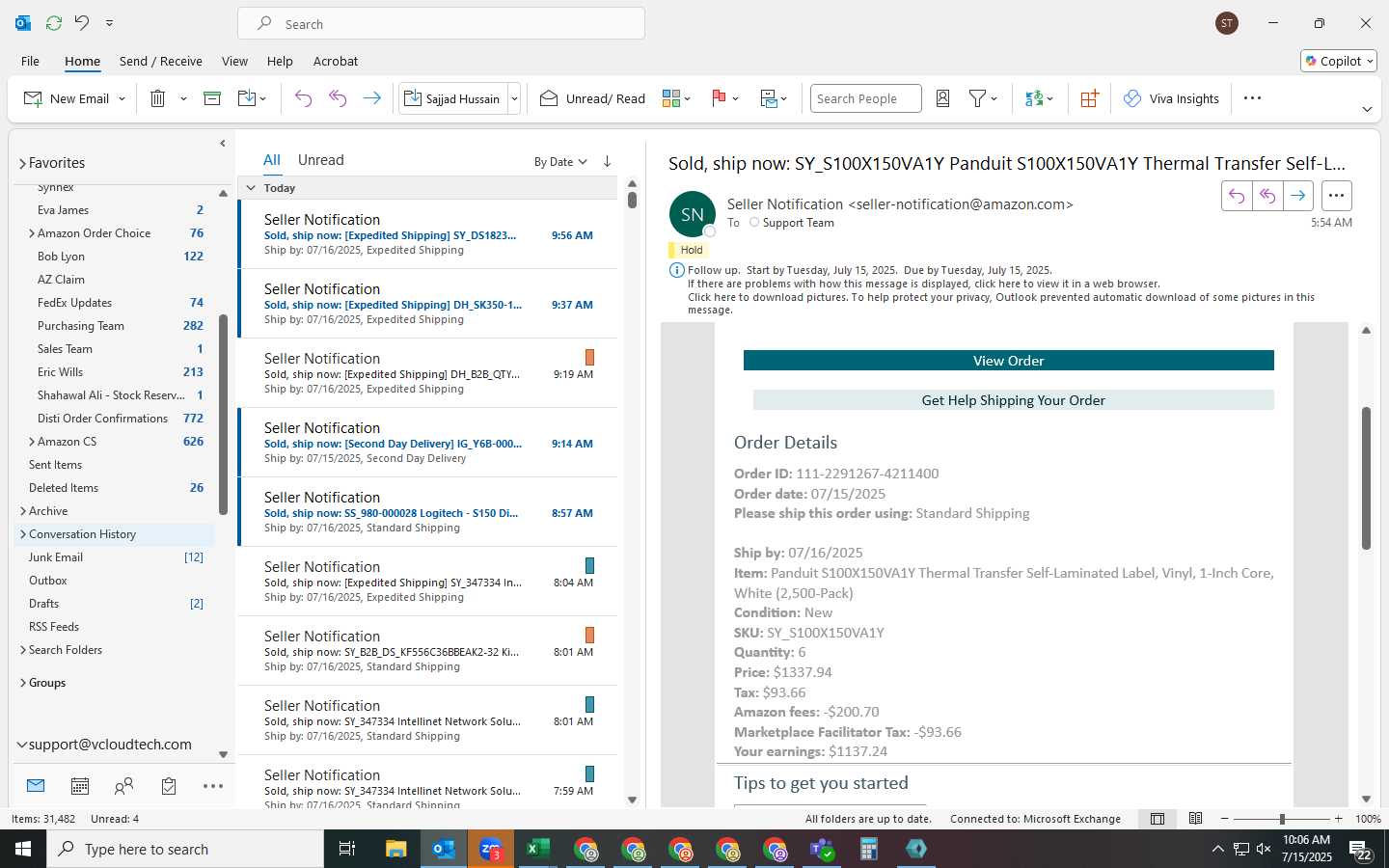Viewport: 1389px width, 868px height.
Task: Open the Tasks clipboard icon
Action: point(169,786)
